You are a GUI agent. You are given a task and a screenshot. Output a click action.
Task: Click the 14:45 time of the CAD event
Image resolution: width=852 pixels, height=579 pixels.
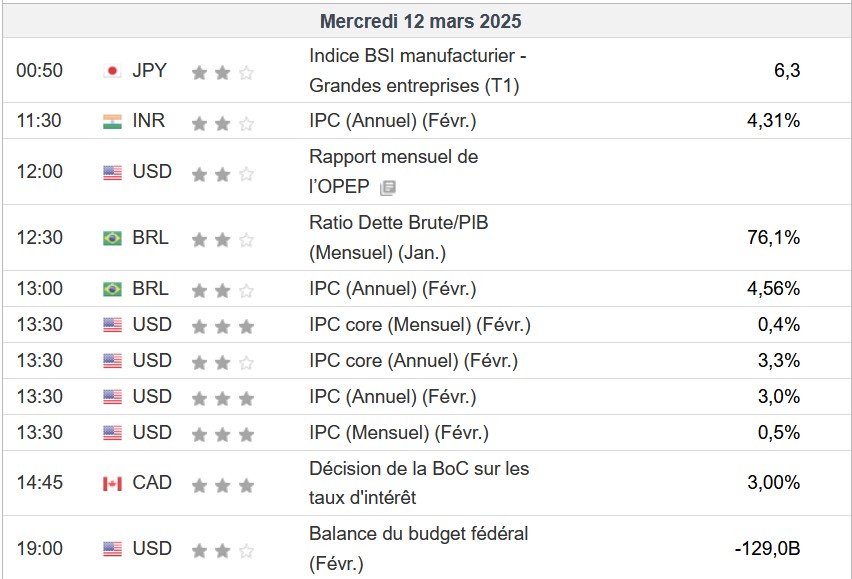point(40,483)
